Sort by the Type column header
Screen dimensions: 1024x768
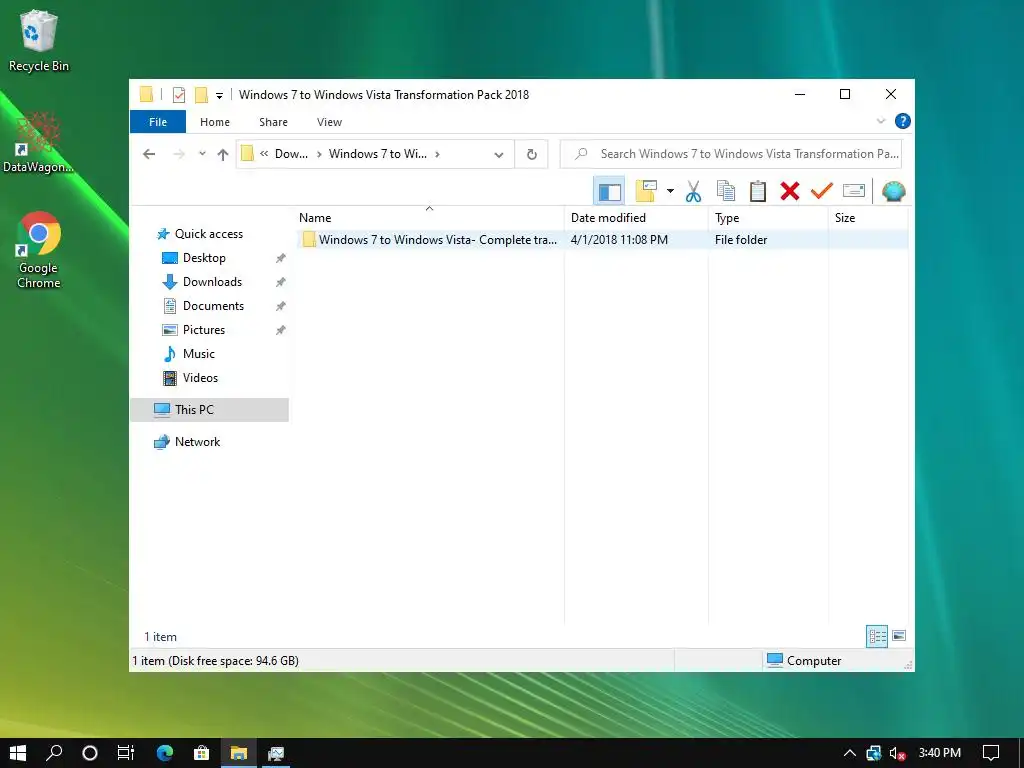(x=769, y=217)
